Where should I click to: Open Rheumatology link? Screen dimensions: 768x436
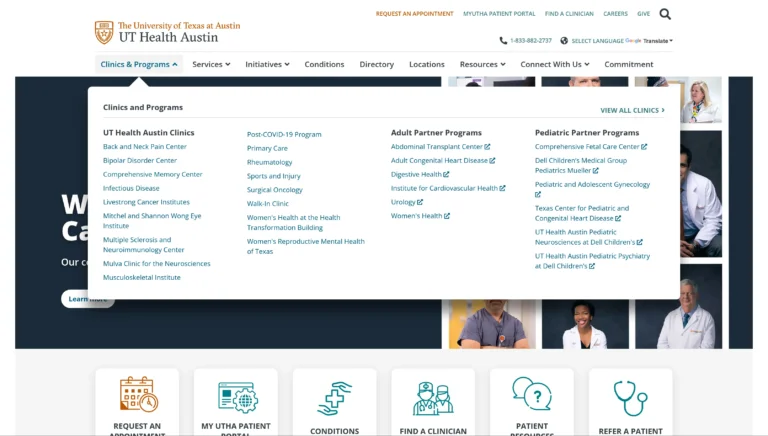[x=269, y=162]
